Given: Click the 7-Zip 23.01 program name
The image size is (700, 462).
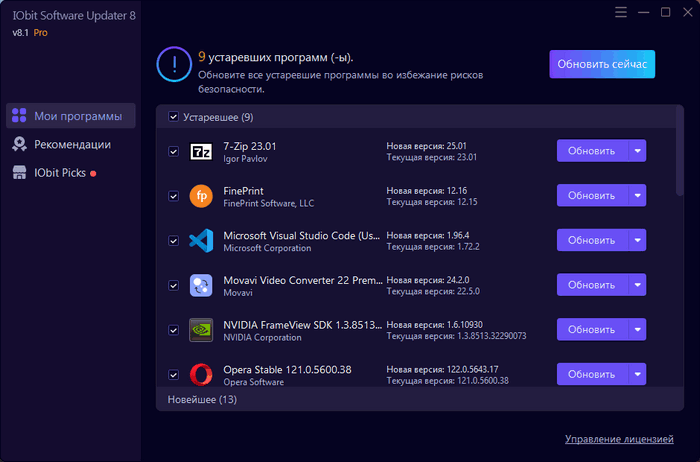Looking at the screenshot, I should tap(250, 146).
